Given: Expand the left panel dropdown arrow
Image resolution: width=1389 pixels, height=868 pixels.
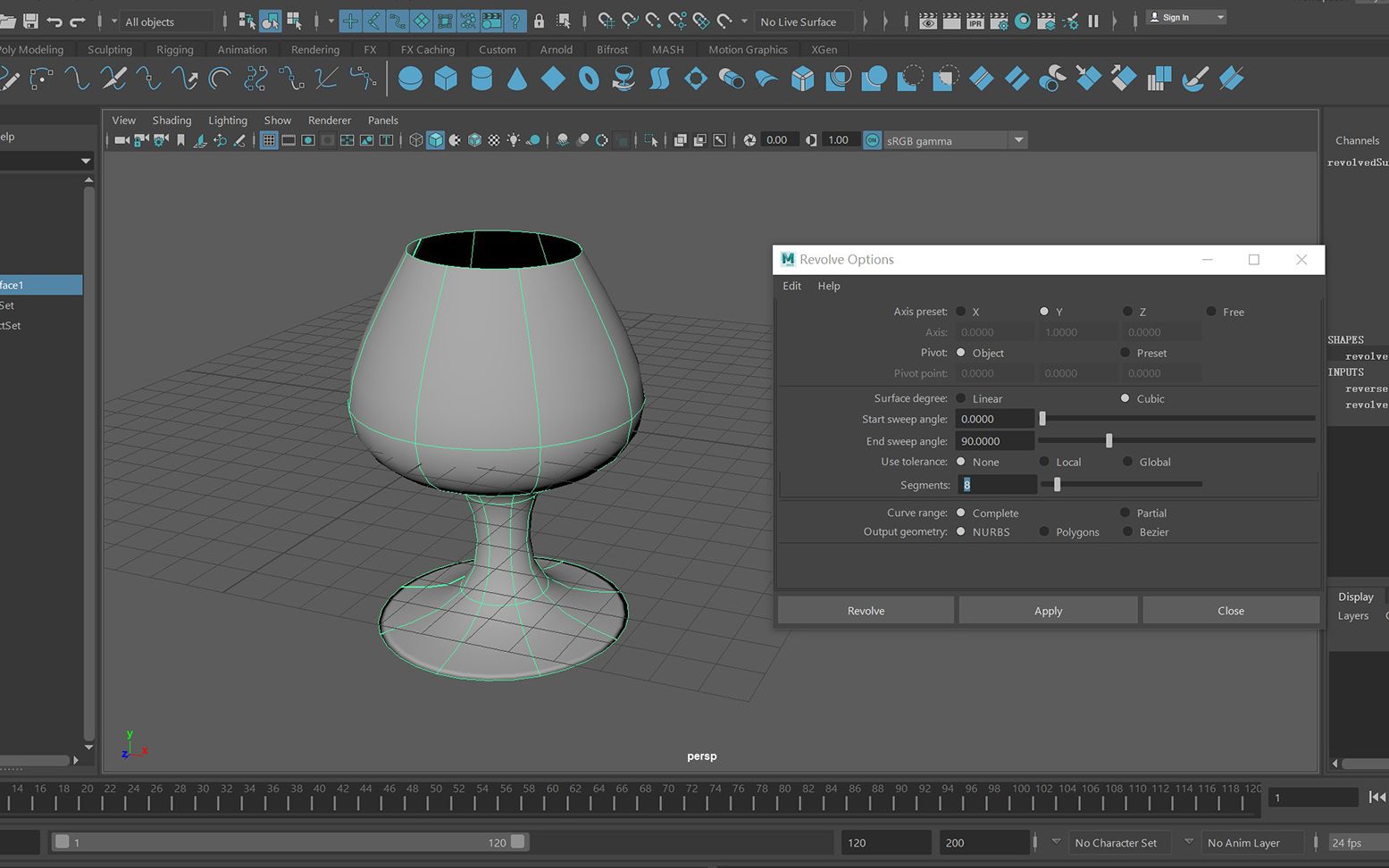Looking at the screenshot, I should [86, 161].
